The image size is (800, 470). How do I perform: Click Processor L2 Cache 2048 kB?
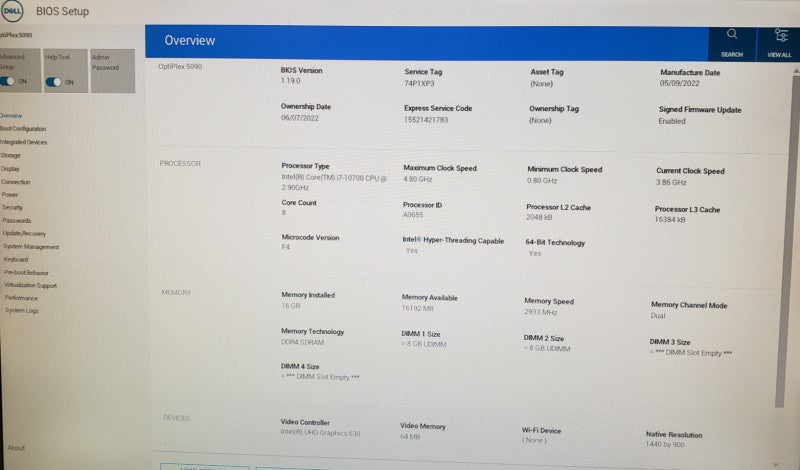pos(539,217)
